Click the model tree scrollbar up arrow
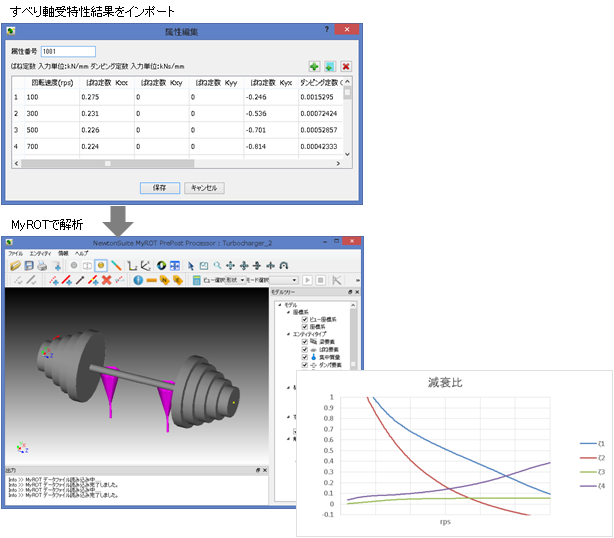 pyautogui.click(x=353, y=305)
